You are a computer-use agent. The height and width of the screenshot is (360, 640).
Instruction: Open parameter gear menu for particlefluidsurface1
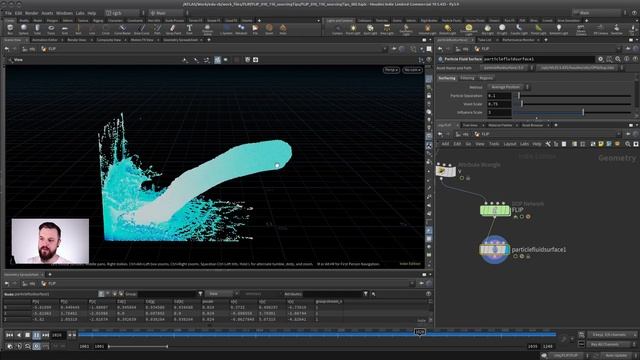[600, 59]
